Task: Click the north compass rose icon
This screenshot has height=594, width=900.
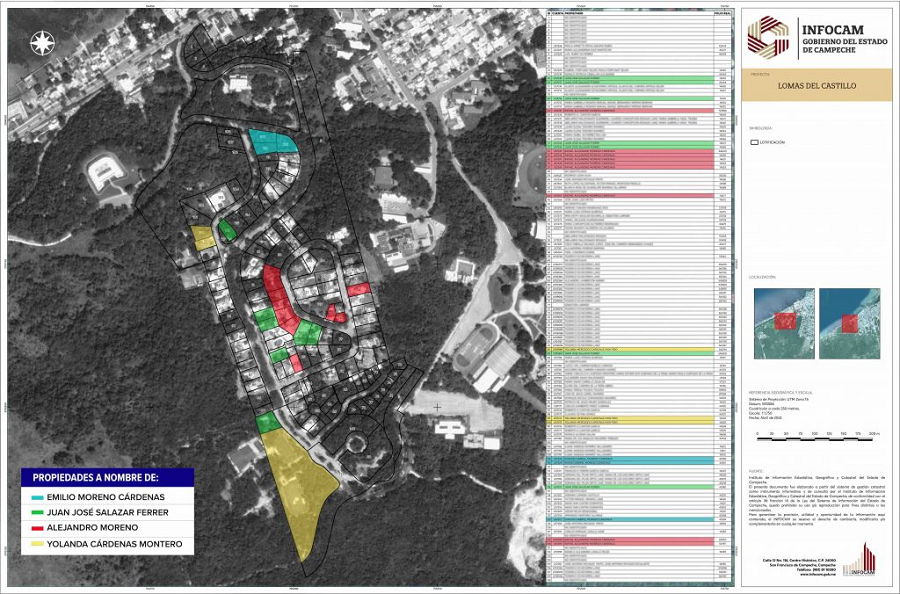Action: [x=42, y=43]
